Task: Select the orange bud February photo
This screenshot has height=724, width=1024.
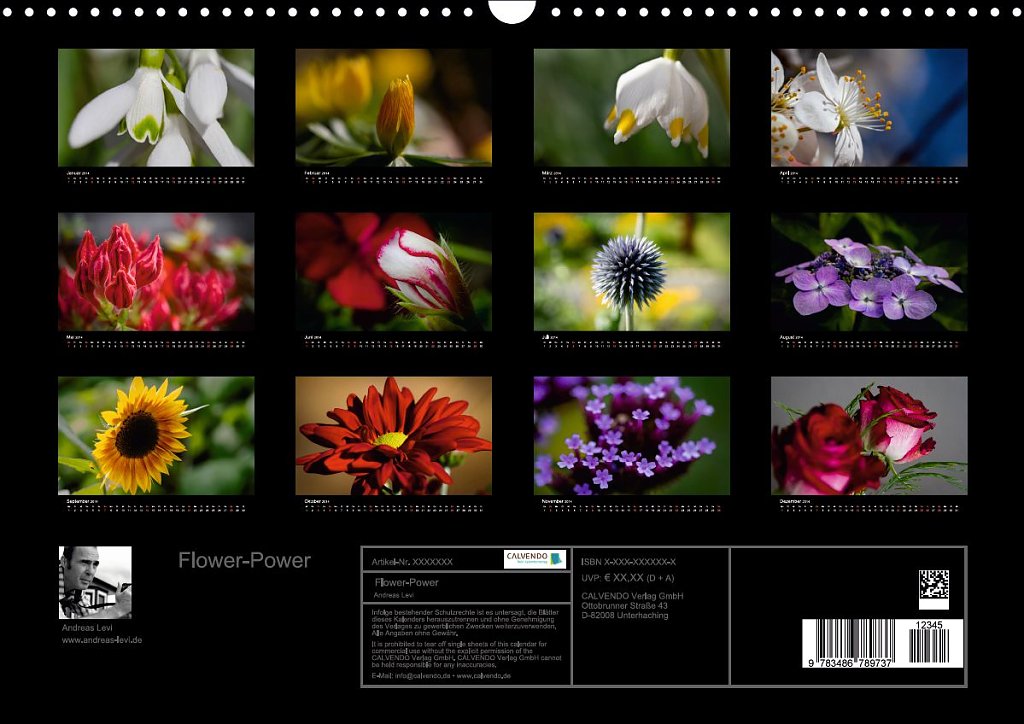Action: 393,108
